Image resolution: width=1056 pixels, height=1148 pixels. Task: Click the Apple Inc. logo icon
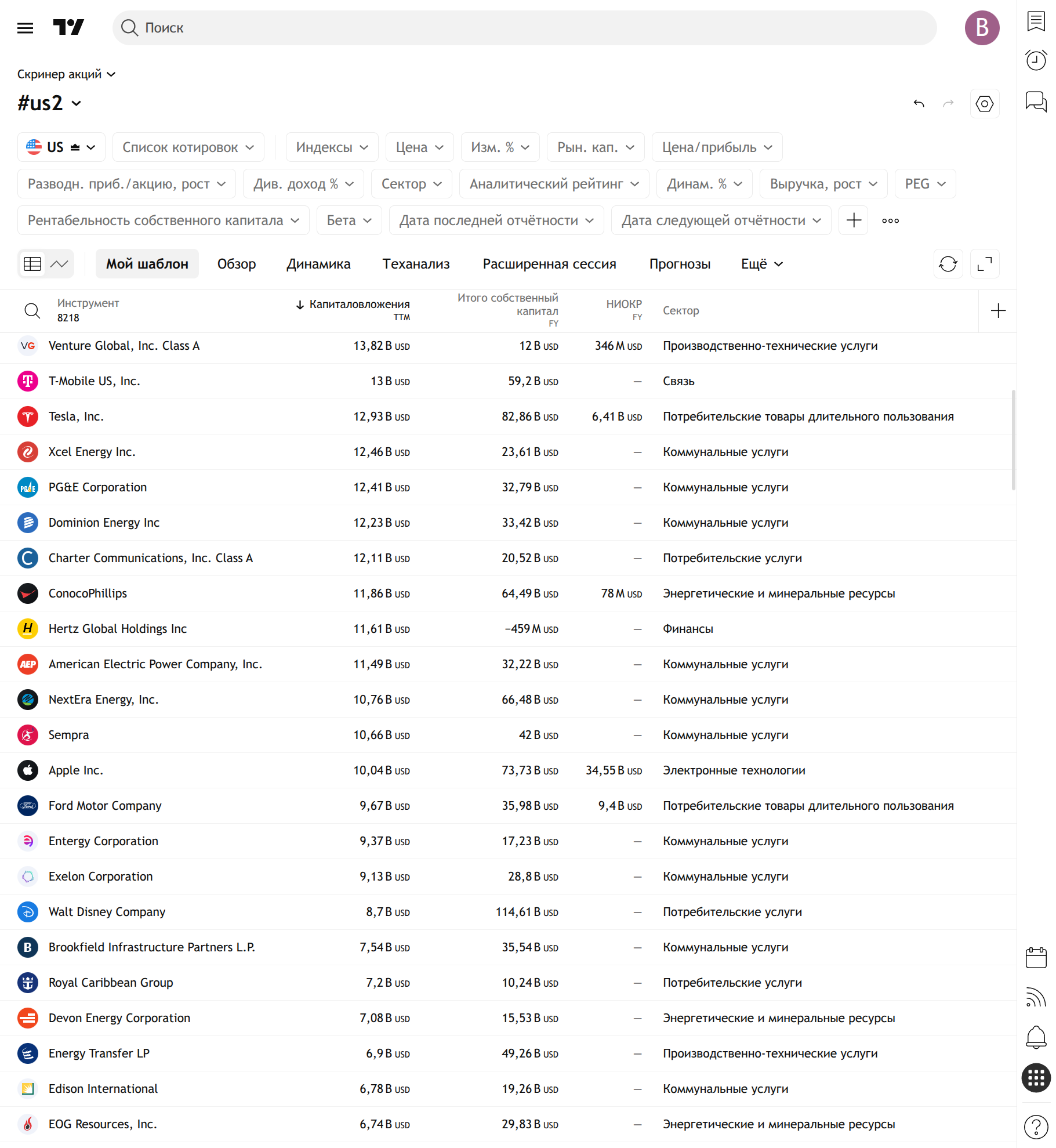coord(28,770)
